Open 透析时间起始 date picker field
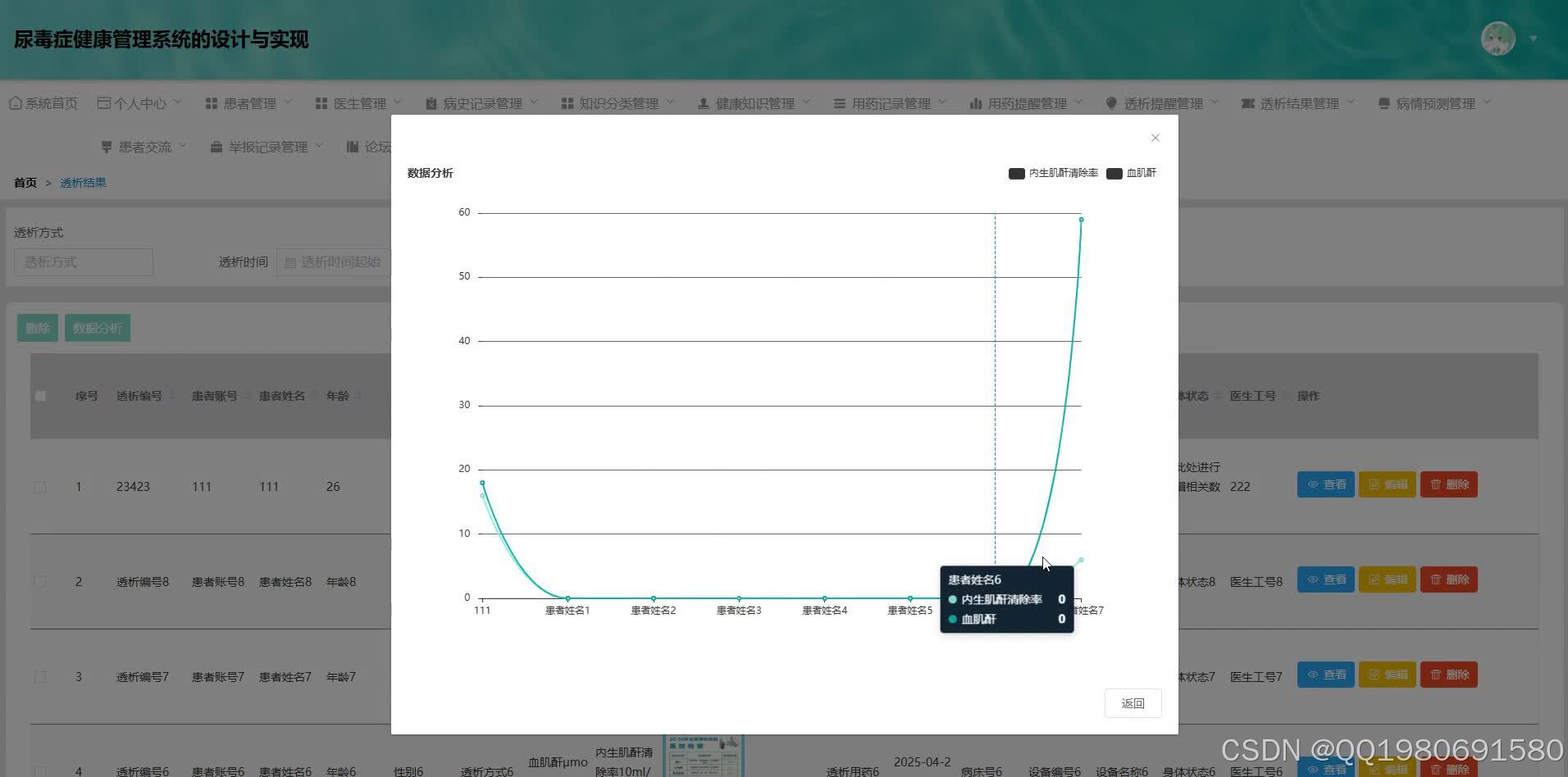Screen dimensions: 1568x777 (334, 262)
